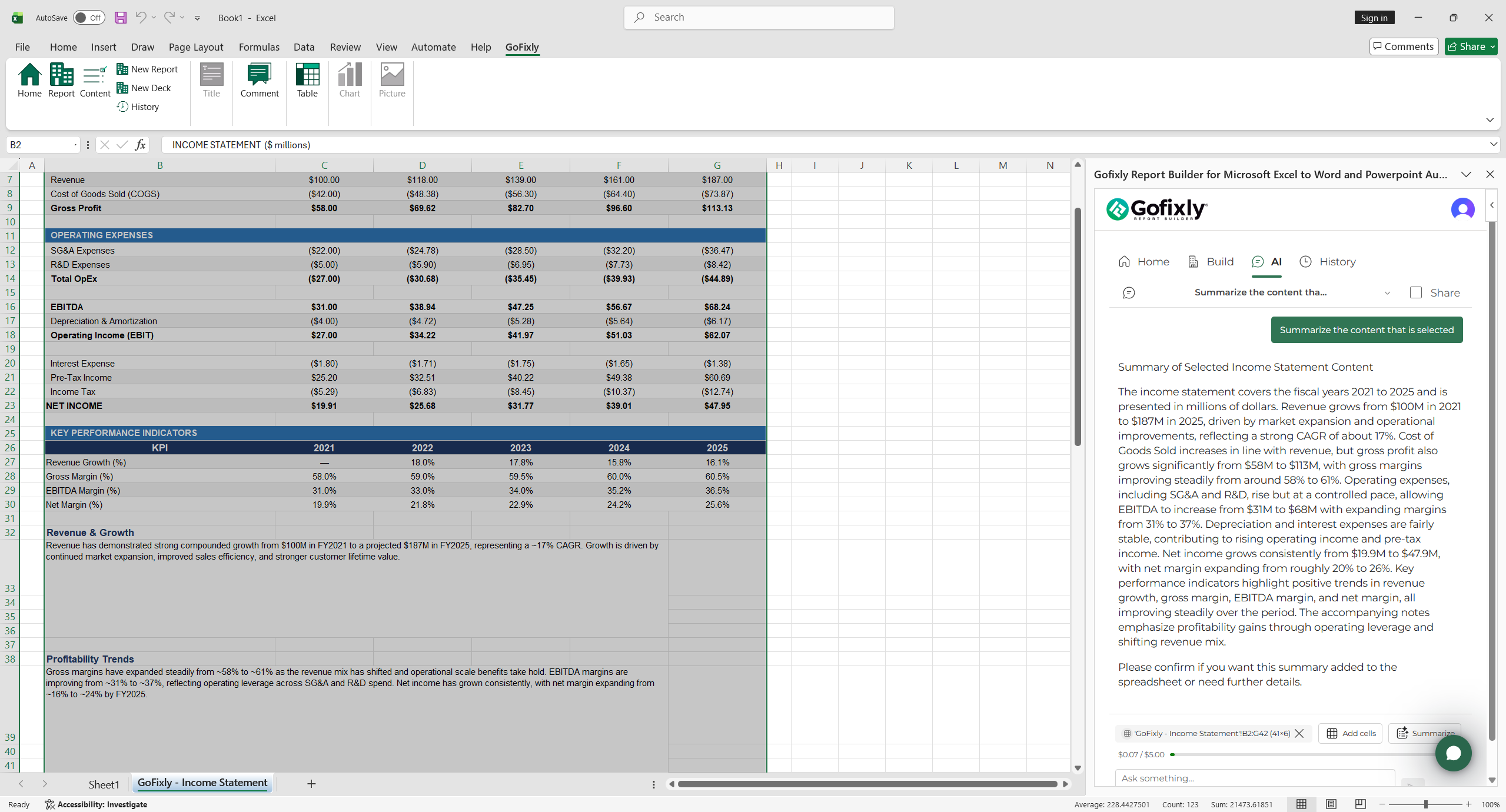The height and width of the screenshot is (812, 1506).
Task: Open the Comments button
Action: [x=1404, y=46]
